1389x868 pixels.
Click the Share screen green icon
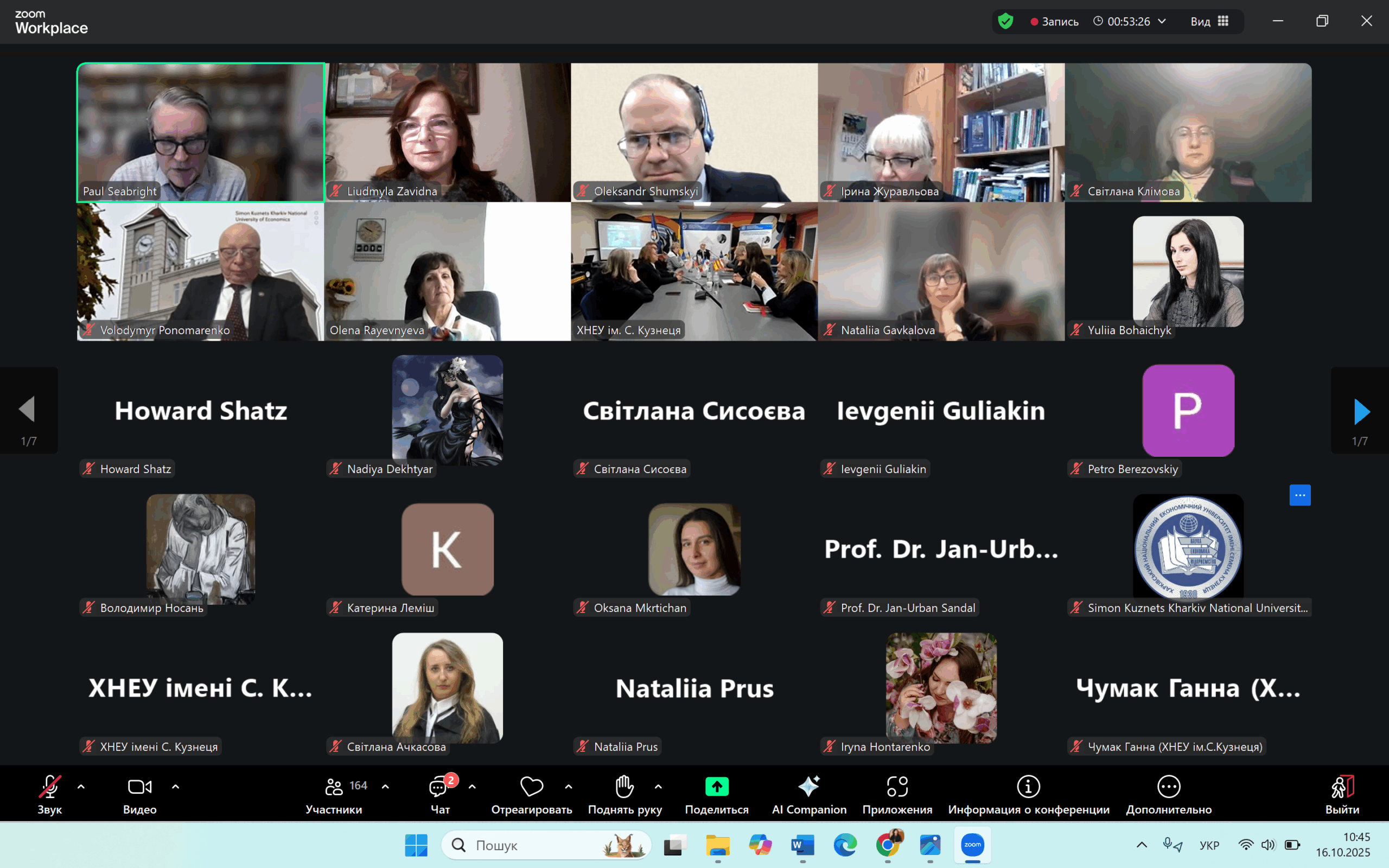(x=716, y=787)
